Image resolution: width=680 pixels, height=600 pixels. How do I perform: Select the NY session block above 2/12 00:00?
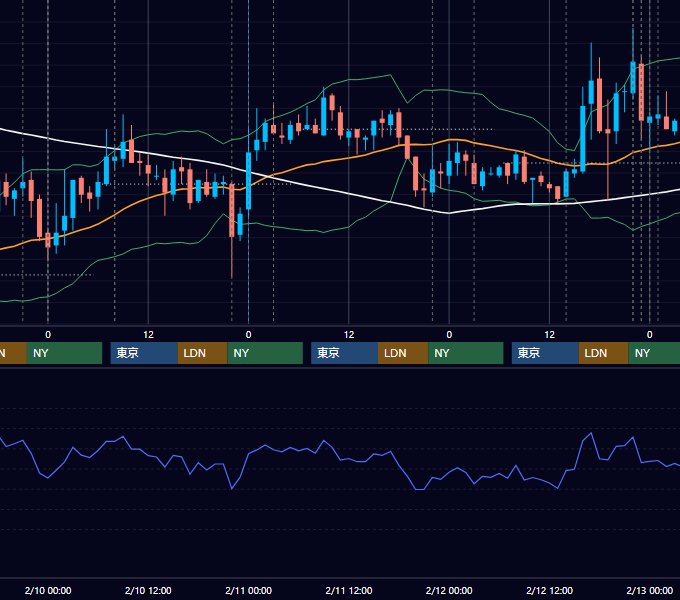pos(466,353)
